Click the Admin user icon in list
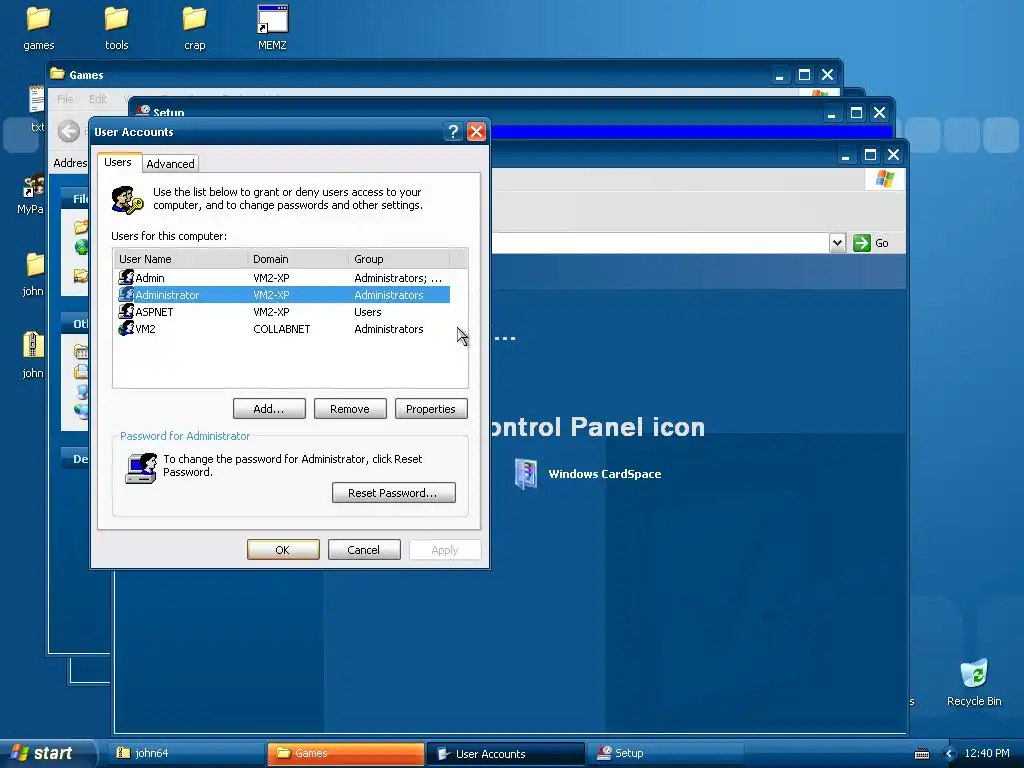1024x768 pixels. (x=126, y=278)
